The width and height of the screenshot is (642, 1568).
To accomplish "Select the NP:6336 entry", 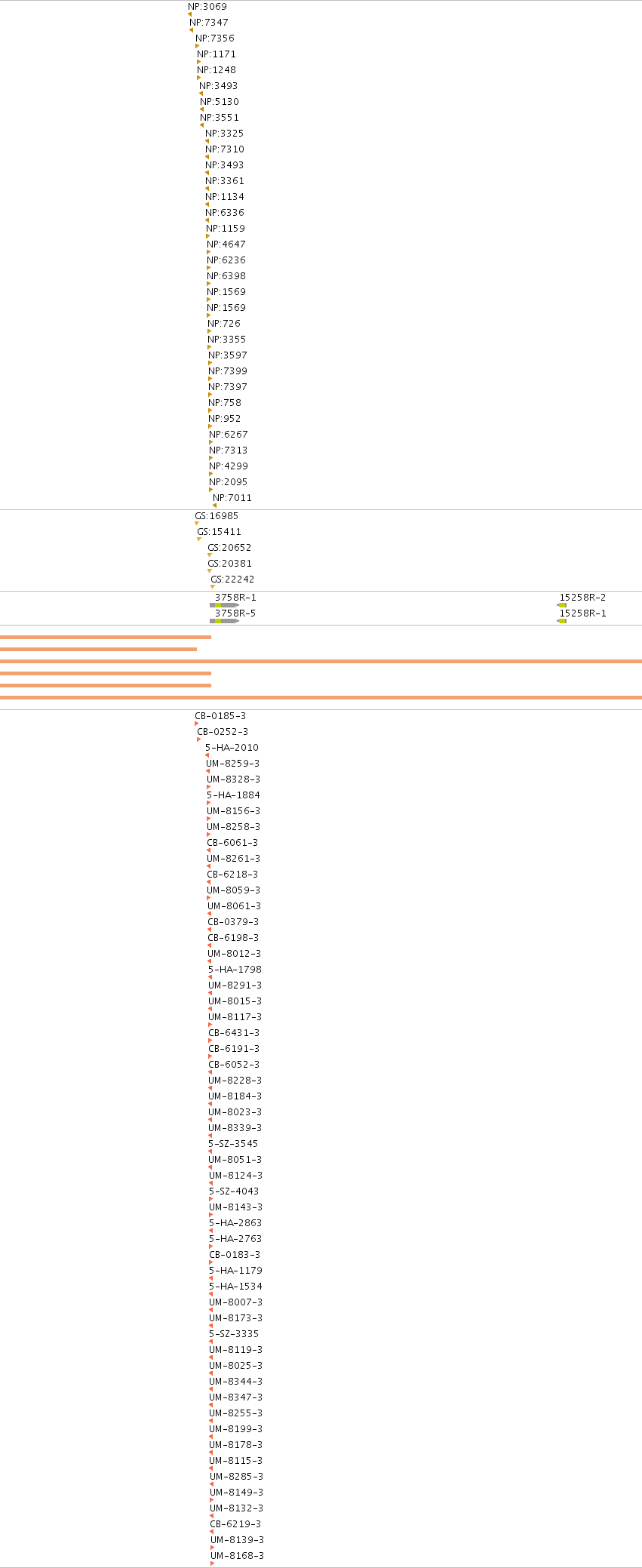I will [225, 213].
